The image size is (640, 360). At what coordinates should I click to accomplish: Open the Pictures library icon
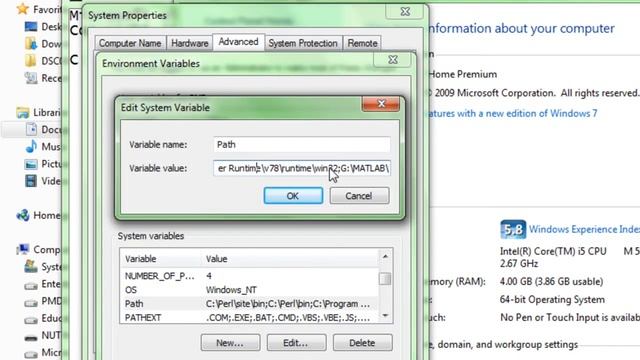click(31, 164)
